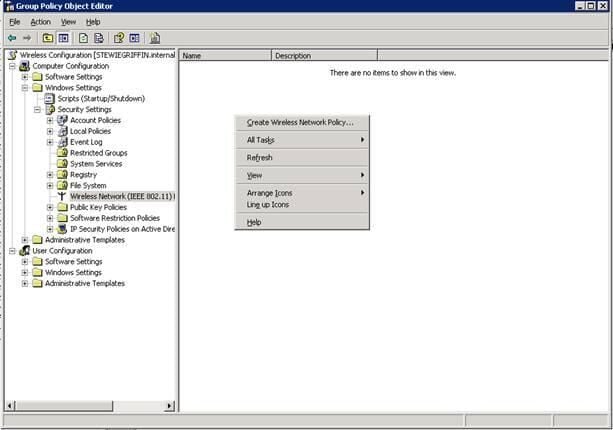613x430 pixels.
Task: Collapse the Security Settings node
Action: click(x=37, y=109)
